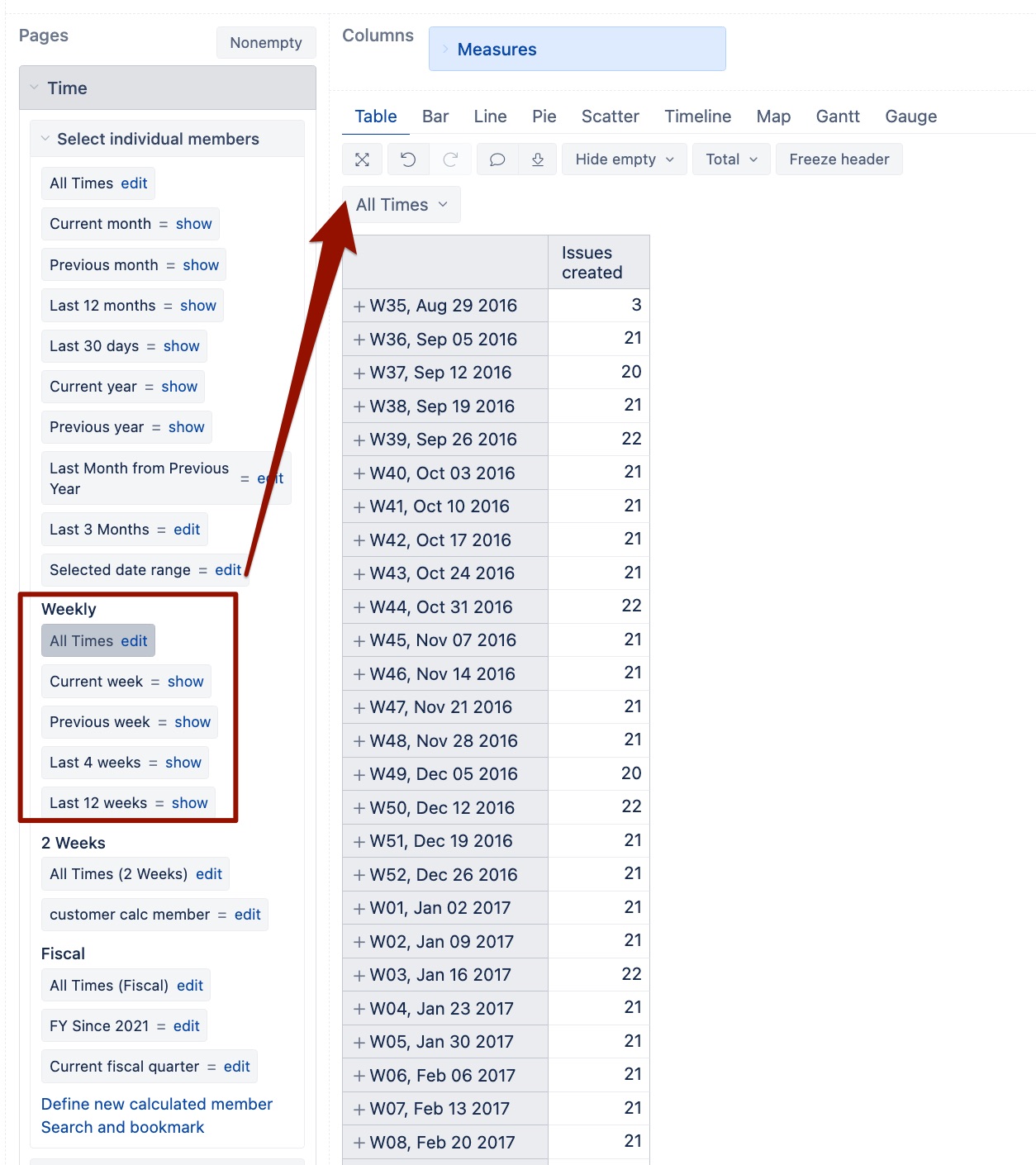
Task: Select the W08, Feb 20 2017 row label
Action: click(443, 1143)
